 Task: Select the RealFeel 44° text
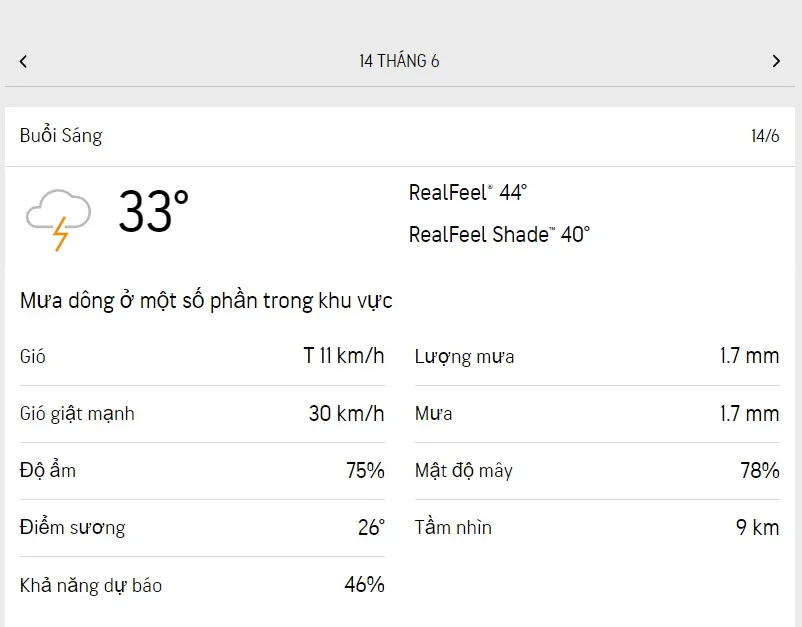[467, 192]
